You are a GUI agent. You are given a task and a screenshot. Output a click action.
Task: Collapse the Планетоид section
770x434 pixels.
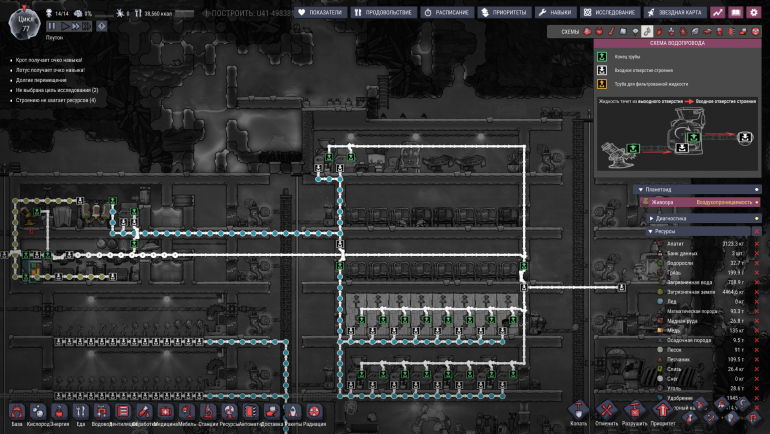click(640, 188)
